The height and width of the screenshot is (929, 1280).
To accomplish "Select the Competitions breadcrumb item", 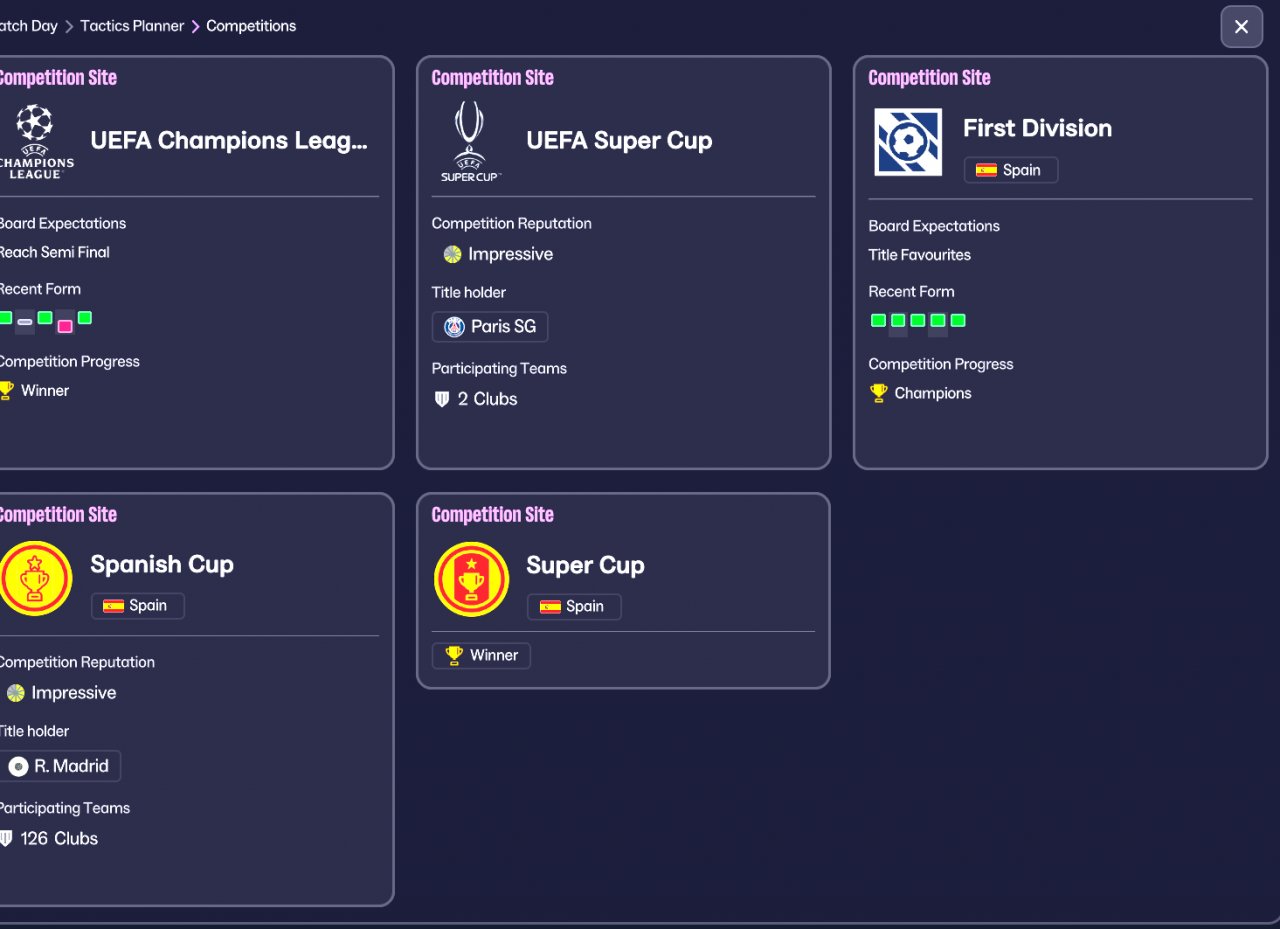I will pos(251,26).
